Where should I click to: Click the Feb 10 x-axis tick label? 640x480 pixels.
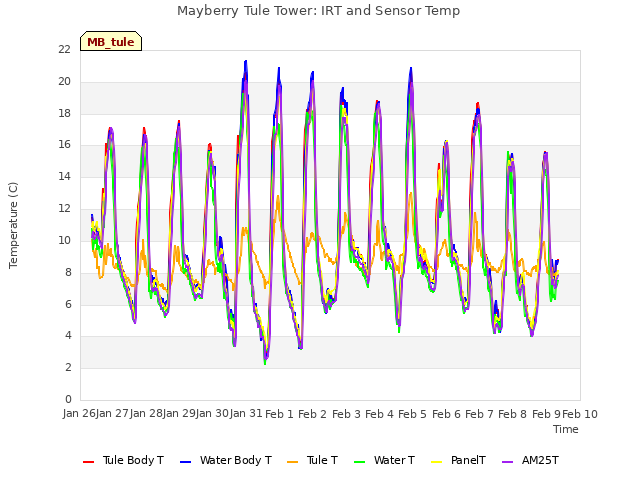coord(580,414)
